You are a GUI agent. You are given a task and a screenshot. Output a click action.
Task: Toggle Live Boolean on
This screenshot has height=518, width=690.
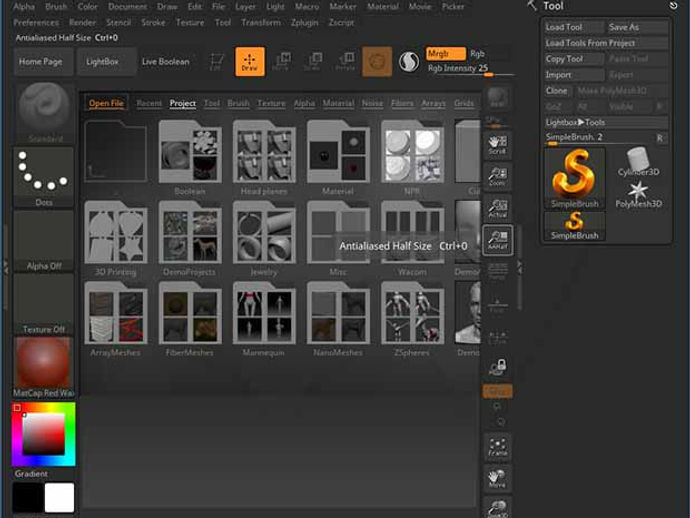coord(165,62)
